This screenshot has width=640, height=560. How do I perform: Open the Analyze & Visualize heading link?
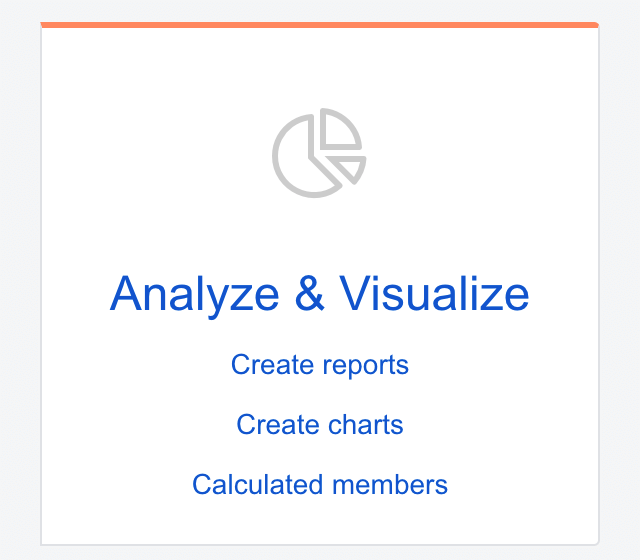tap(320, 295)
